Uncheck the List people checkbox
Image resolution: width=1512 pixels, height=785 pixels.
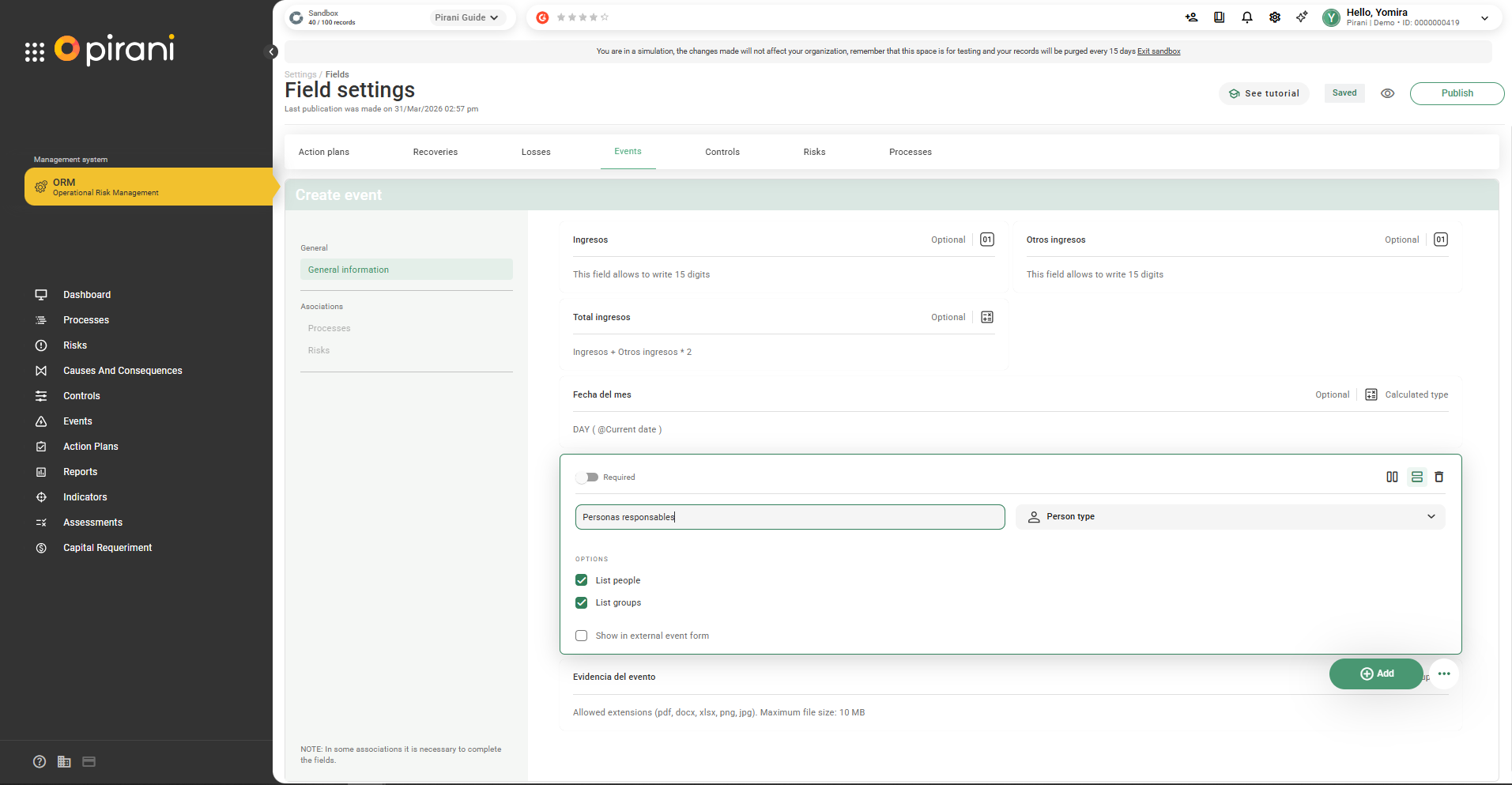(x=582, y=580)
